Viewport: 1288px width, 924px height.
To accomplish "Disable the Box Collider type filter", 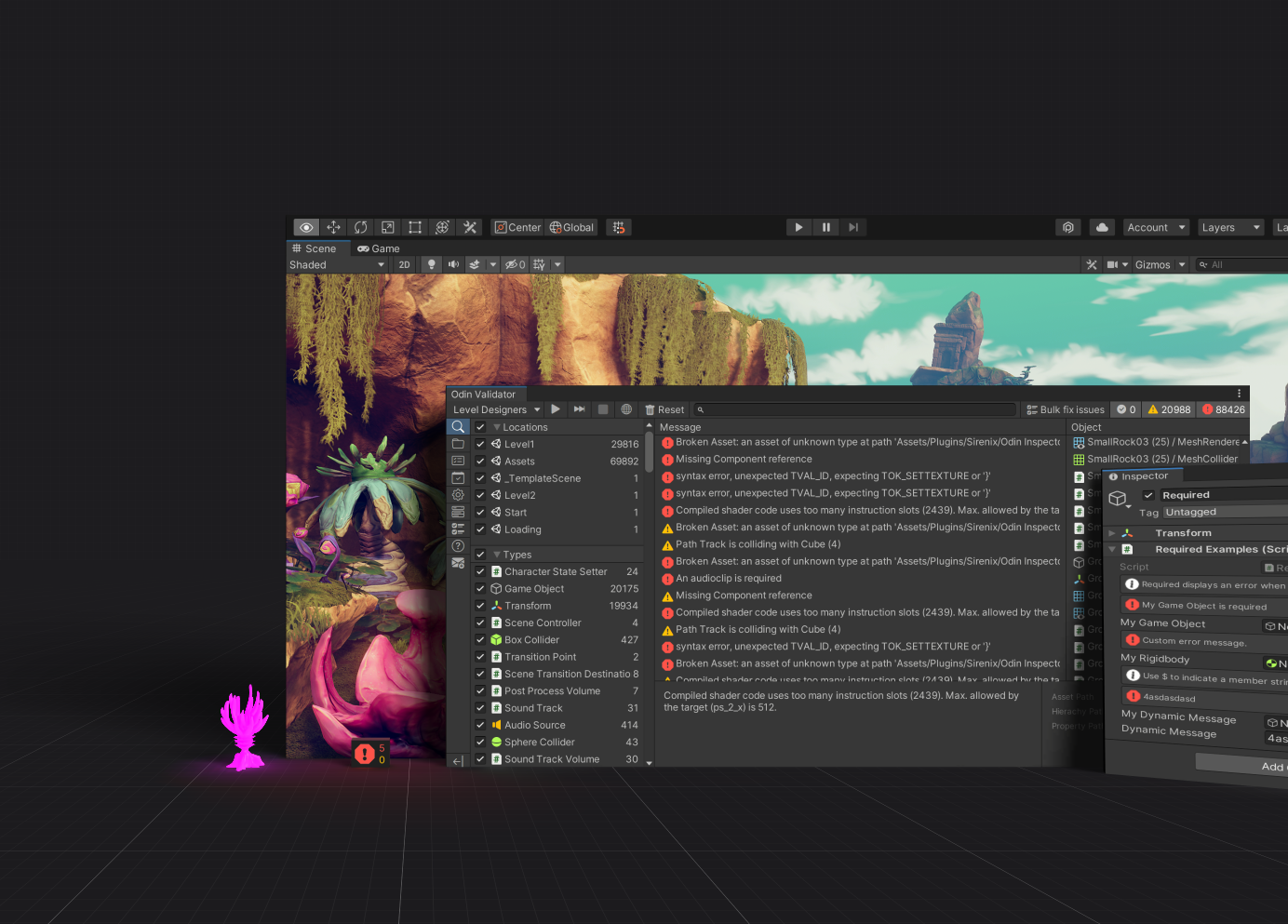I will click(x=480, y=639).
